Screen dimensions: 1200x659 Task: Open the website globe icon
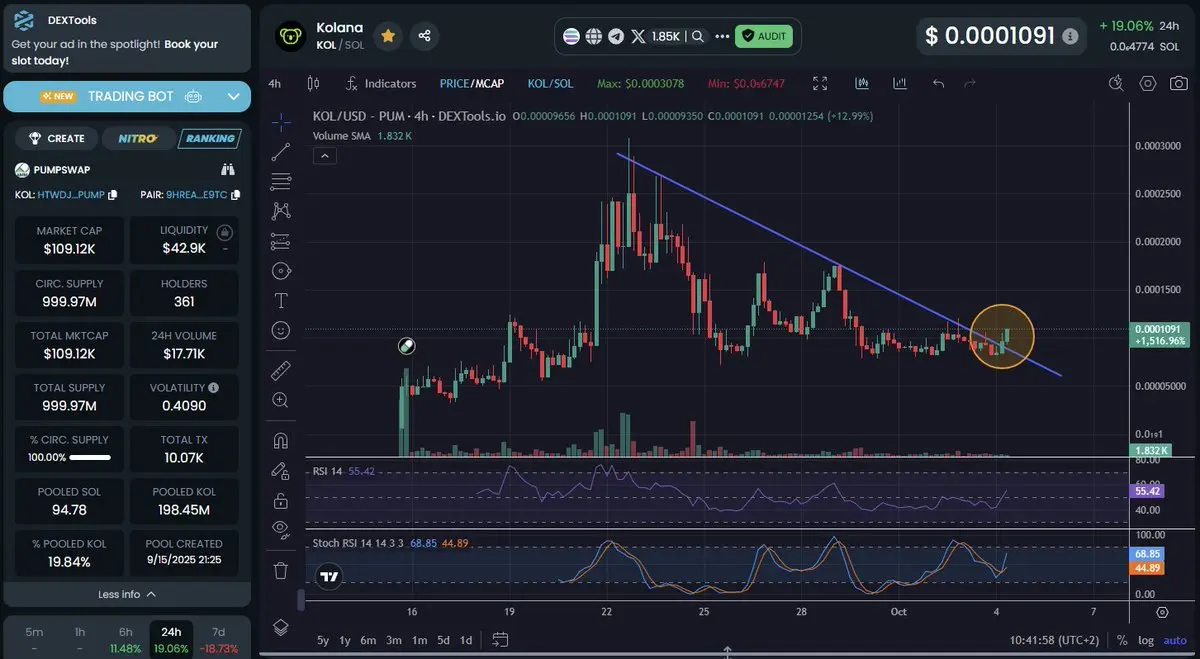pyautogui.click(x=593, y=36)
